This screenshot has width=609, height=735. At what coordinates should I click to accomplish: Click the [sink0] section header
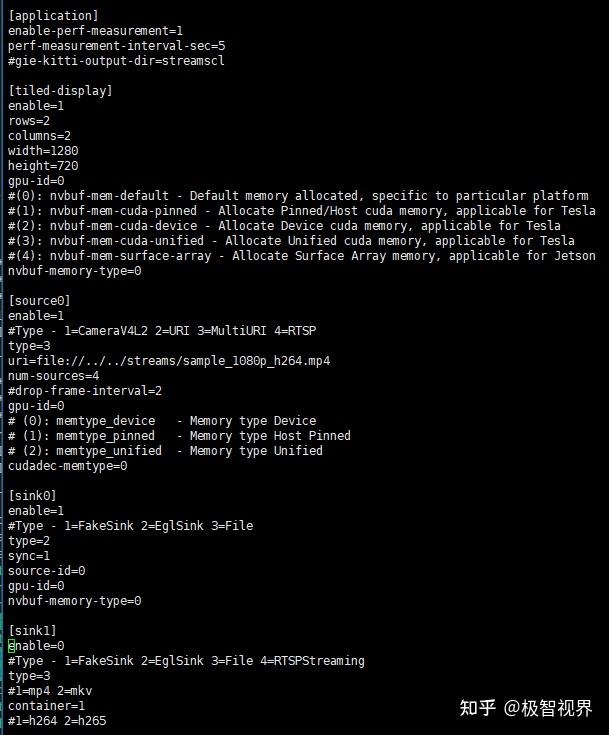coord(32,495)
